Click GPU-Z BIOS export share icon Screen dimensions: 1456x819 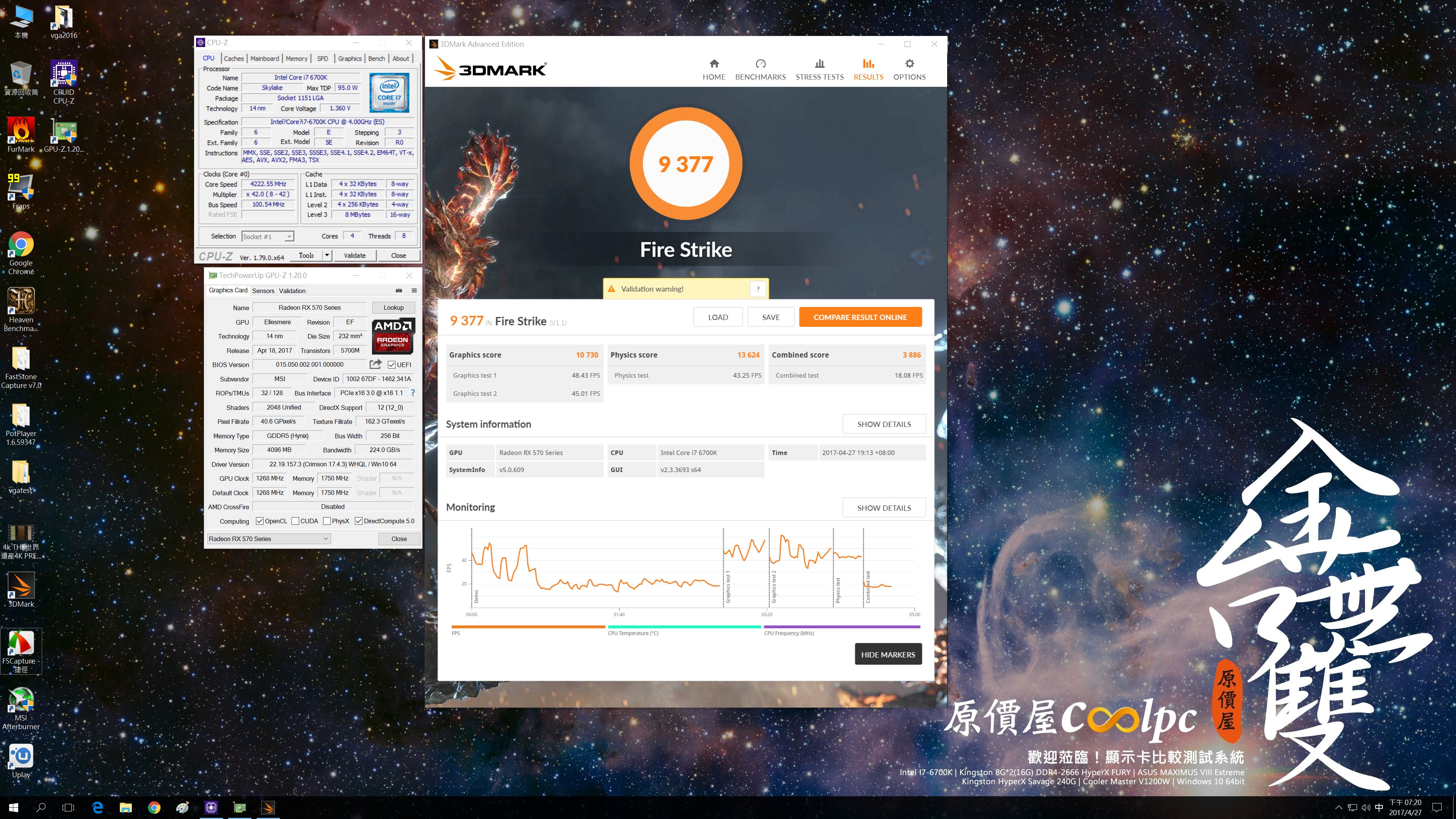pos(375,364)
